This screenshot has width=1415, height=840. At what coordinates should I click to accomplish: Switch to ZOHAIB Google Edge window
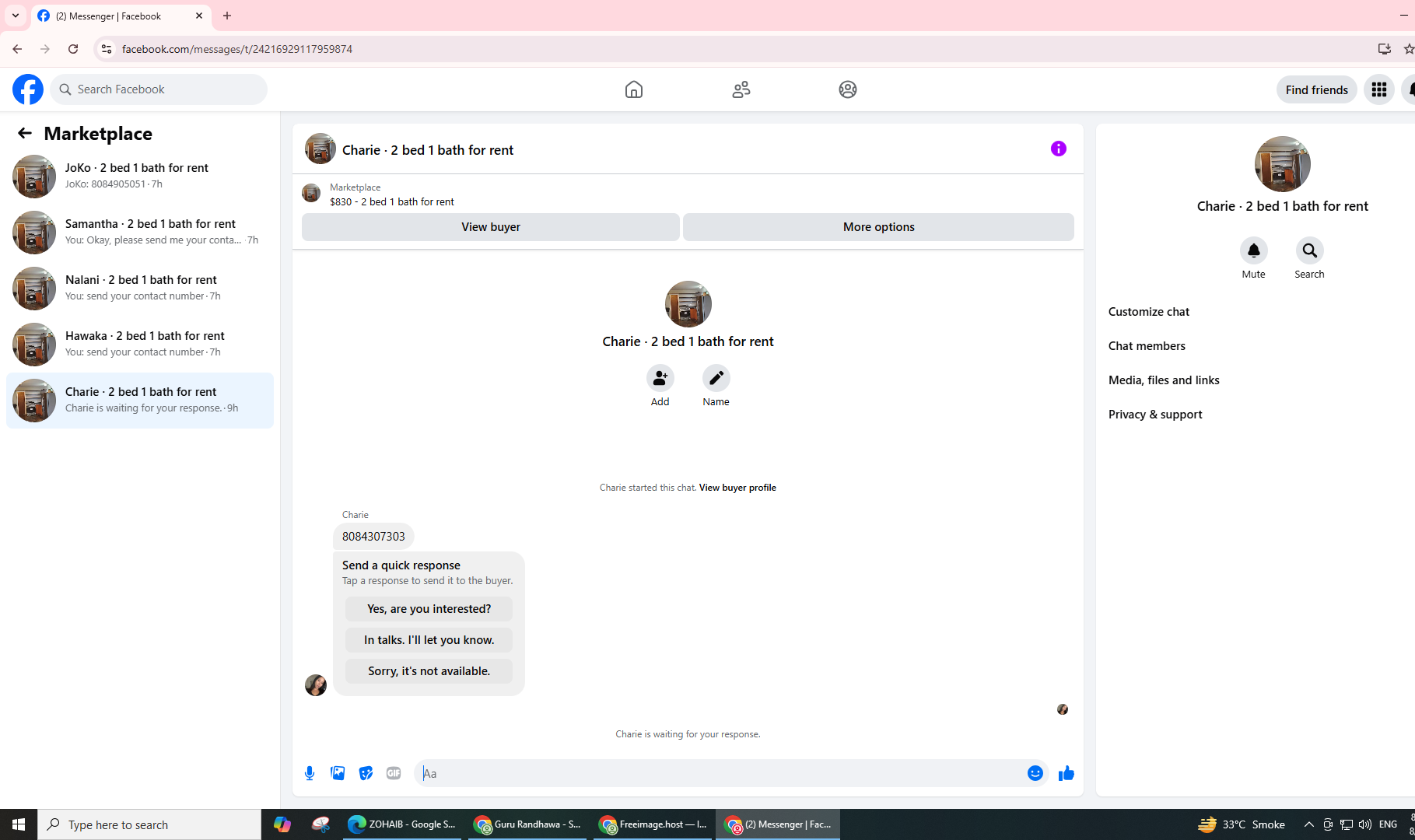click(x=402, y=824)
